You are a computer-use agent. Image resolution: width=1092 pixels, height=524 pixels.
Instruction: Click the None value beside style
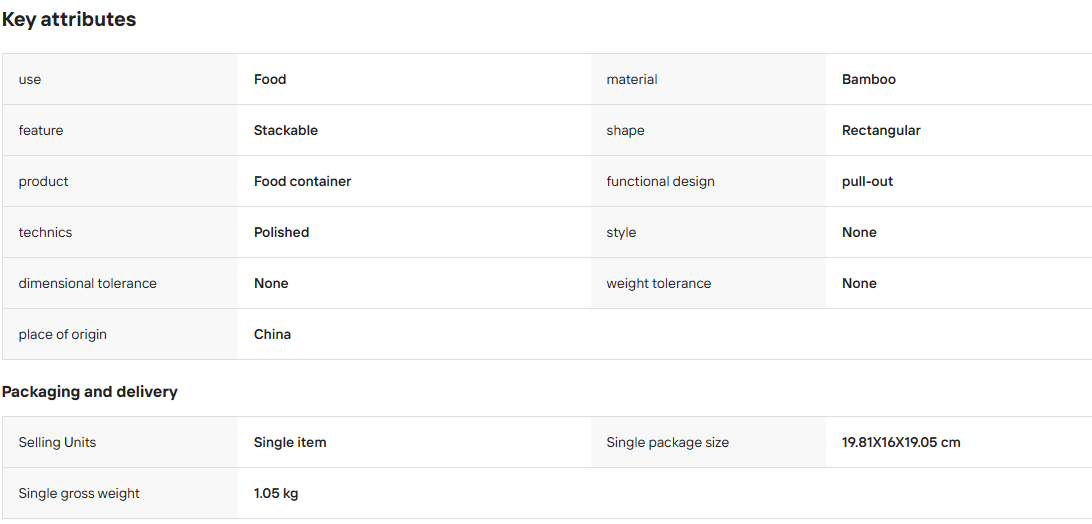[859, 232]
